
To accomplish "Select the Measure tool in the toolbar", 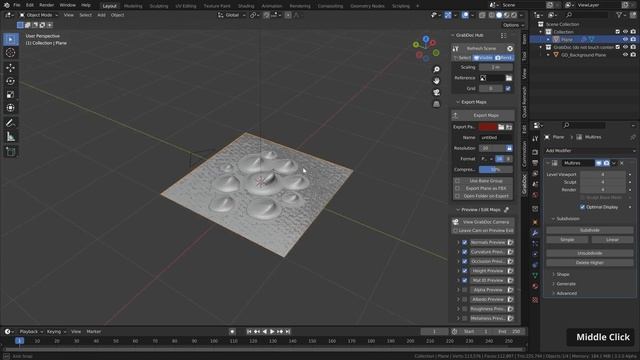I will [x=11, y=136].
